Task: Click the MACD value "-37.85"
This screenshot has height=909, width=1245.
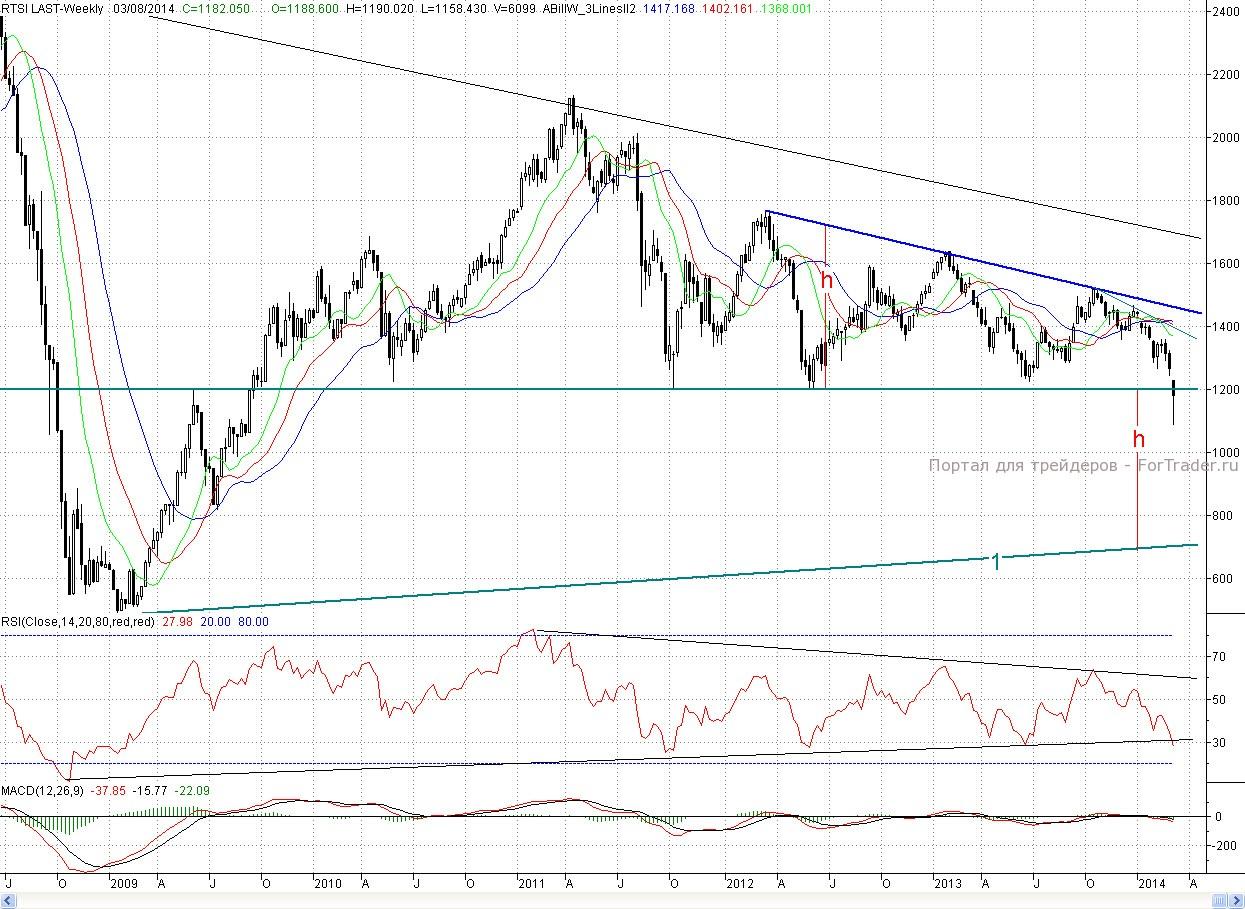Action: point(108,791)
